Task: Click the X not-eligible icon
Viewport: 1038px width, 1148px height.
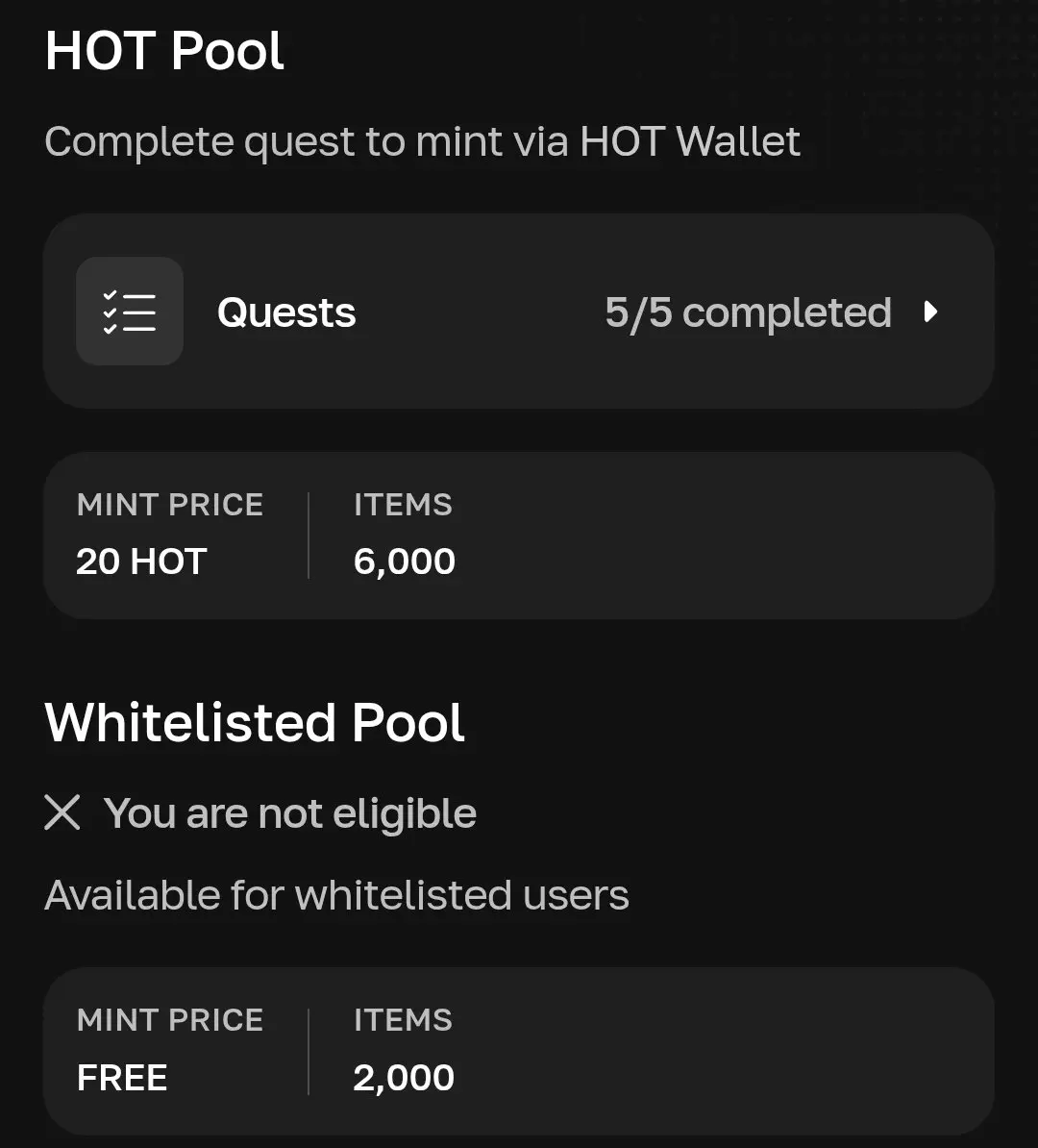Action: [62, 812]
